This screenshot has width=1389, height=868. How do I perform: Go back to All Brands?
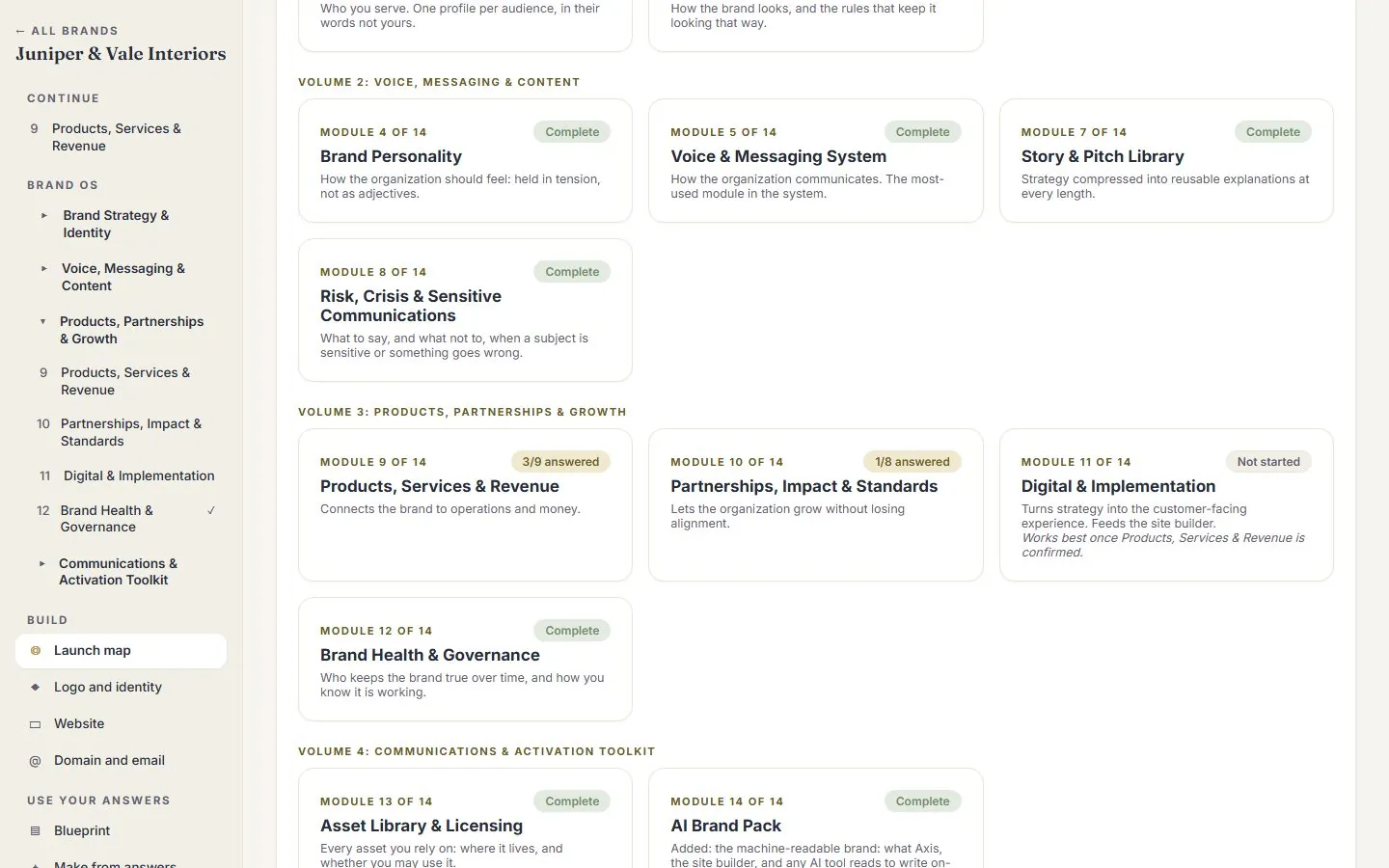tap(67, 31)
